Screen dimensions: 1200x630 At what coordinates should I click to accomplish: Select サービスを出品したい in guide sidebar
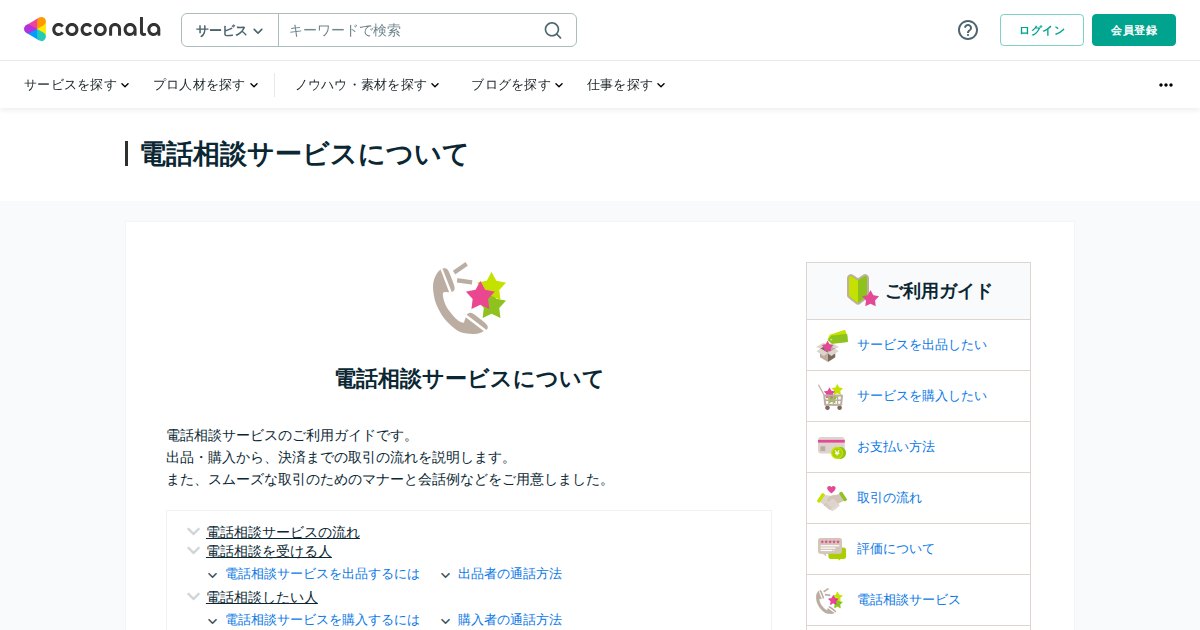click(x=918, y=345)
